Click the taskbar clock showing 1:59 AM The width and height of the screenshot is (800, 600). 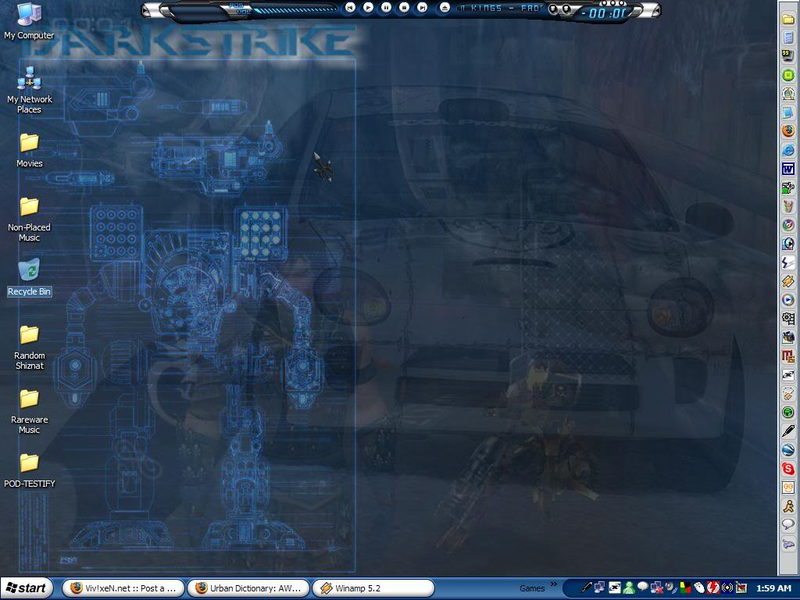pyautogui.click(x=773, y=588)
